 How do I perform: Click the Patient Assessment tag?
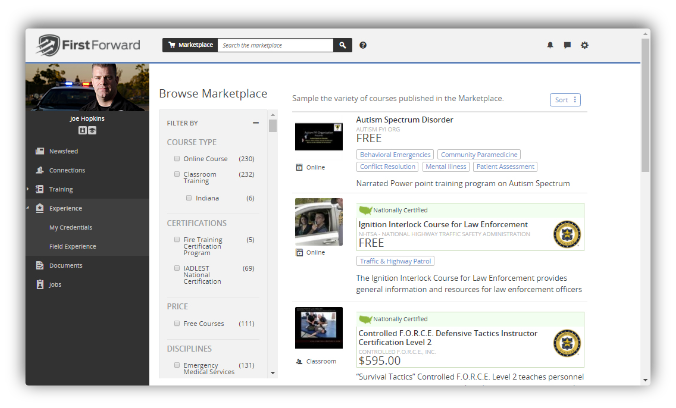click(x=505, y=166)
